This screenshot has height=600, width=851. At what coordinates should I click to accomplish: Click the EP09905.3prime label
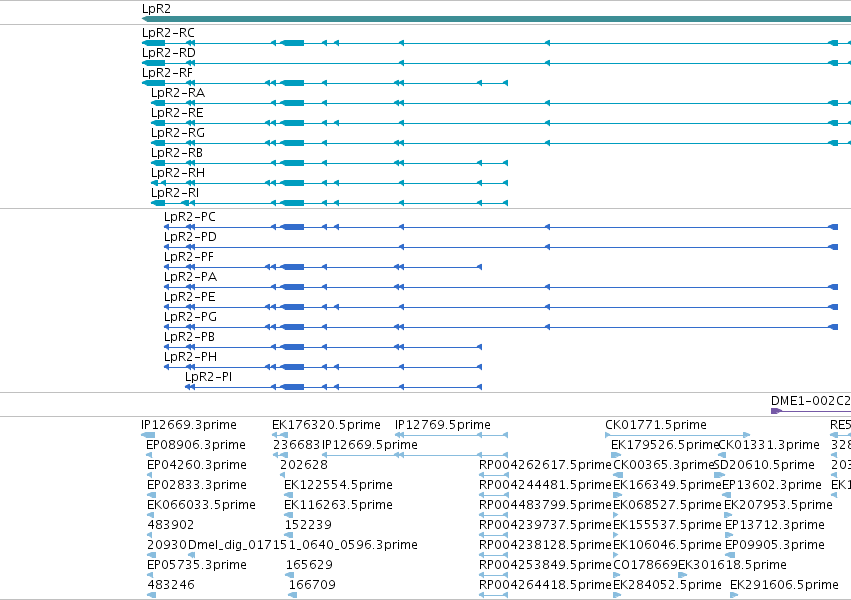pos(775,545)
